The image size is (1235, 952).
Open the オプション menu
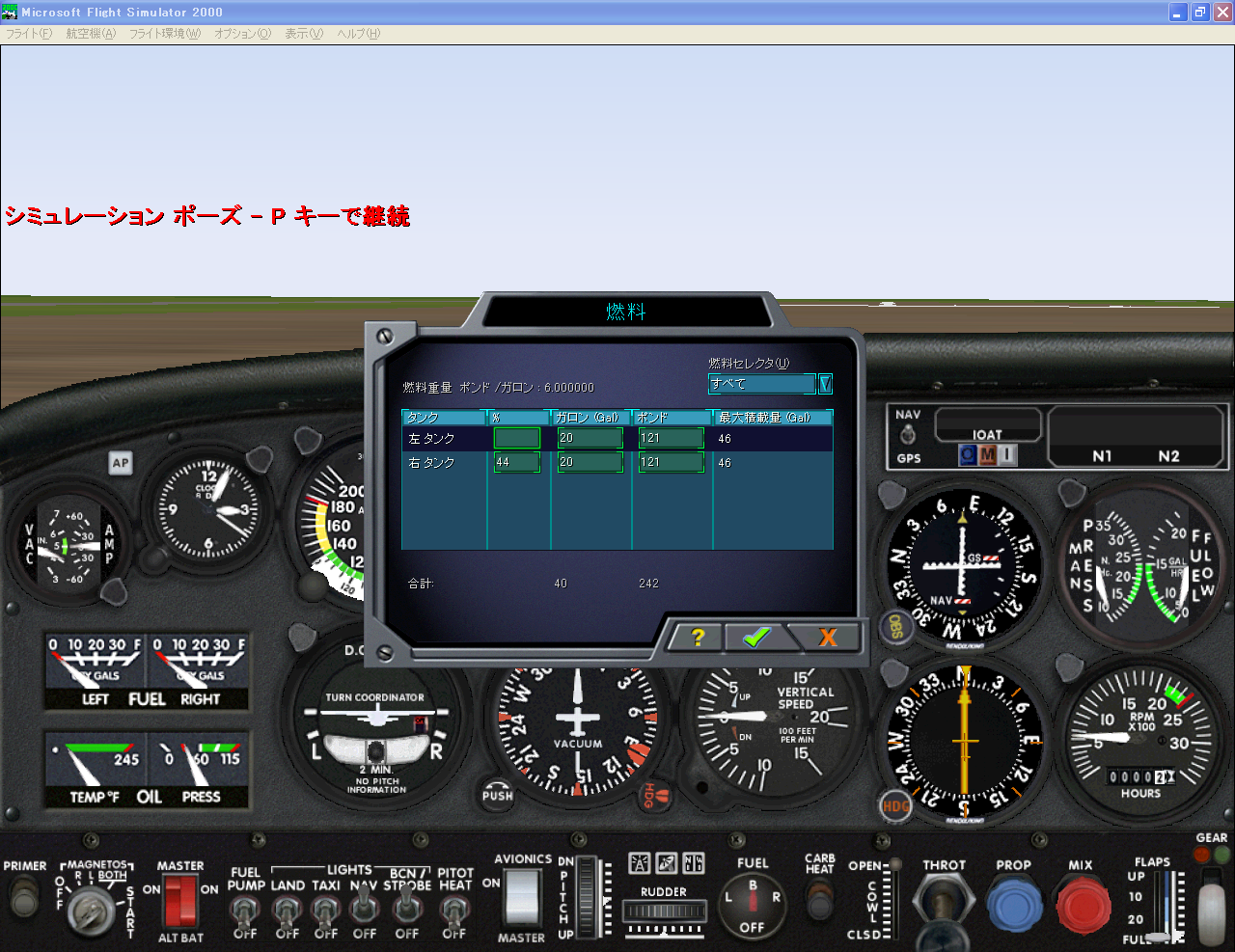[242, 34]
